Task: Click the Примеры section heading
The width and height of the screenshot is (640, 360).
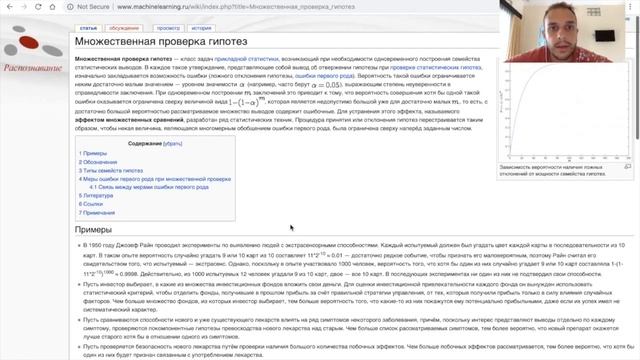Action: [x=93, y=230]
